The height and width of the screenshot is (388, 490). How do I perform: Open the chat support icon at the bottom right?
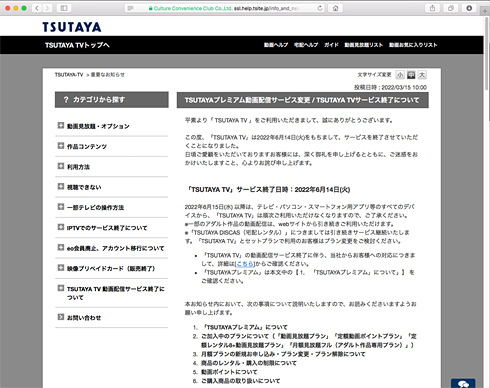[463, 384]
